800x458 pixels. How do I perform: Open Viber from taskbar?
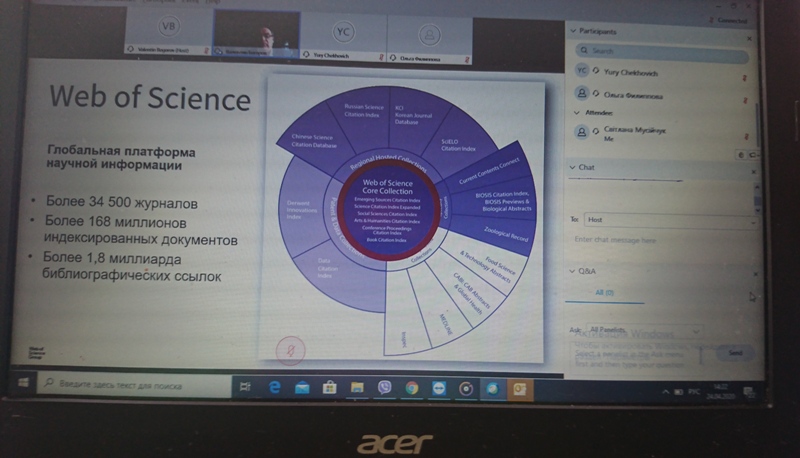385,388
